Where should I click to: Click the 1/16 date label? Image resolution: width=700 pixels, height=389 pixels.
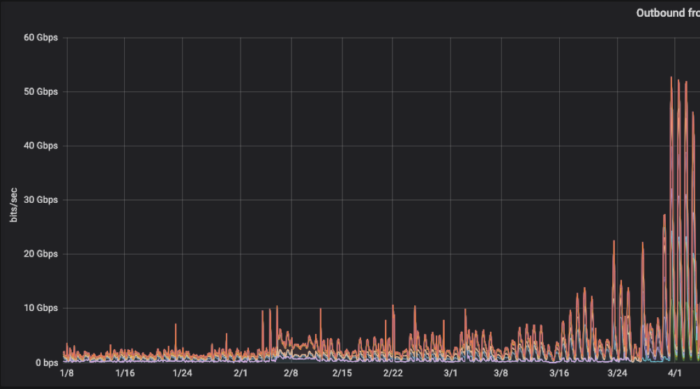125,373
